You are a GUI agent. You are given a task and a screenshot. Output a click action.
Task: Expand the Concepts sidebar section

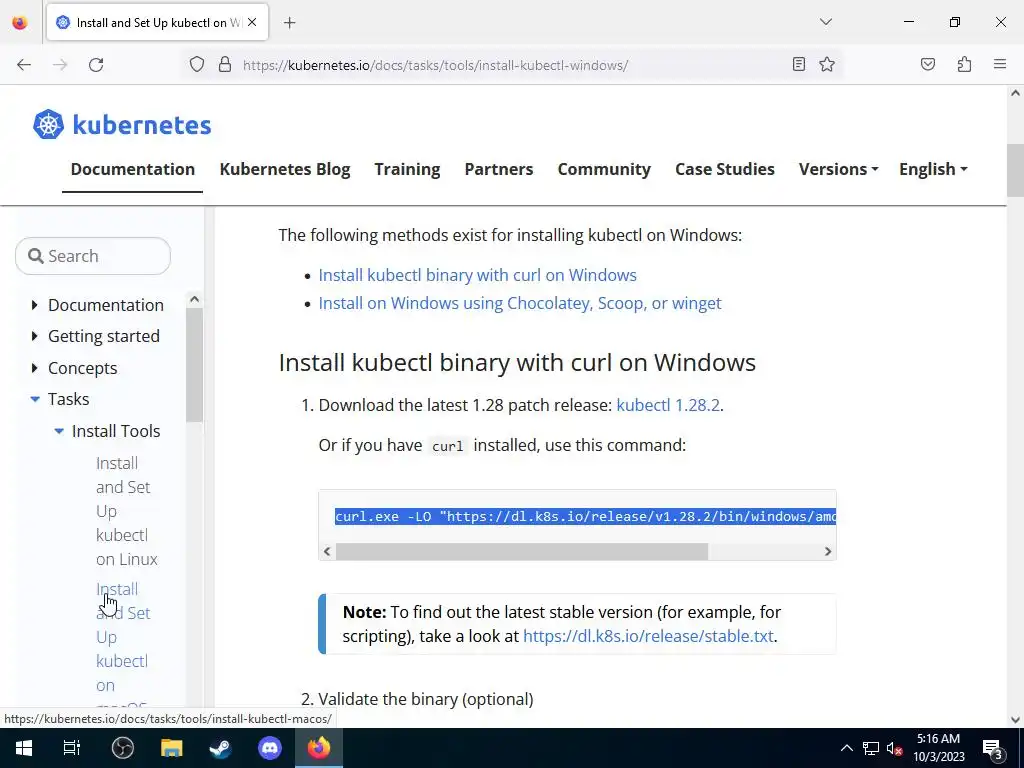(x=35, y=368)
